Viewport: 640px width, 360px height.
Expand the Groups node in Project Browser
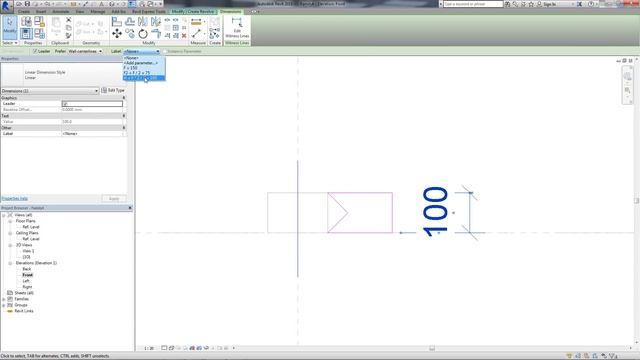4,305
